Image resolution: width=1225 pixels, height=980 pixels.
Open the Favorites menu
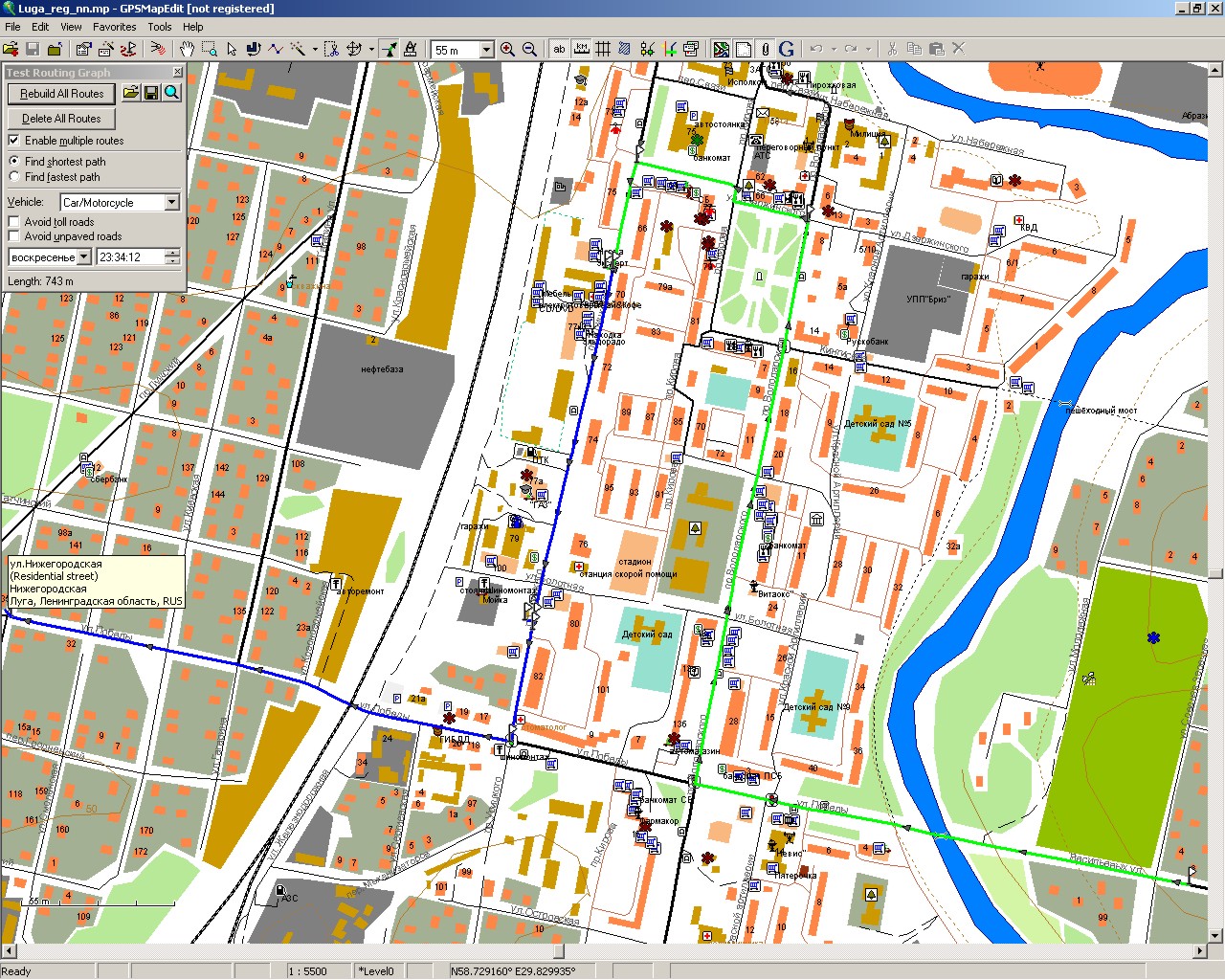[114, 27]
